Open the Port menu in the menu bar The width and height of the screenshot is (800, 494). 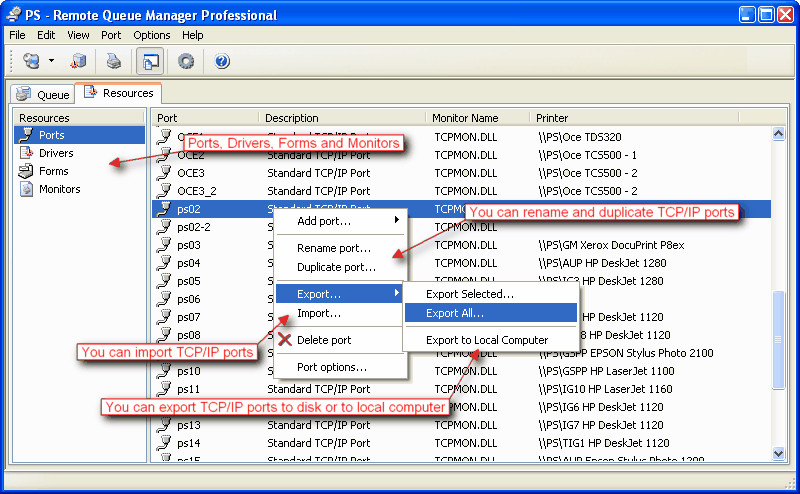(x=110, y=35)
